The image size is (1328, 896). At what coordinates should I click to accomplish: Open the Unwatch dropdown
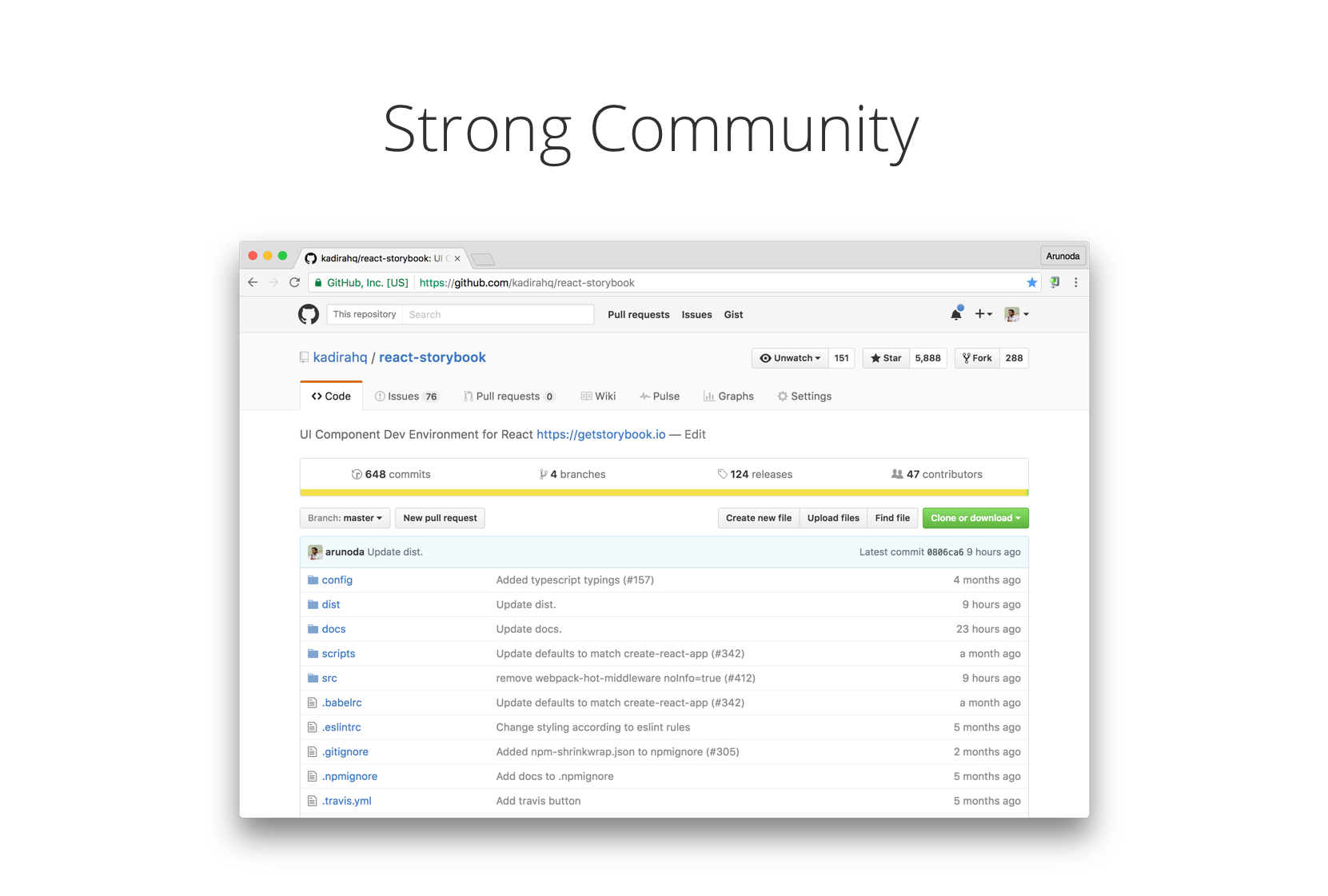tap(790, 358)
